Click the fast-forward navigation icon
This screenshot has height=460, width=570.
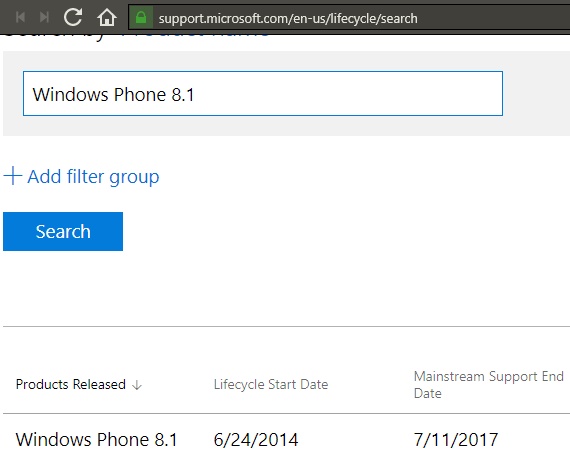[x=44, y=17]
